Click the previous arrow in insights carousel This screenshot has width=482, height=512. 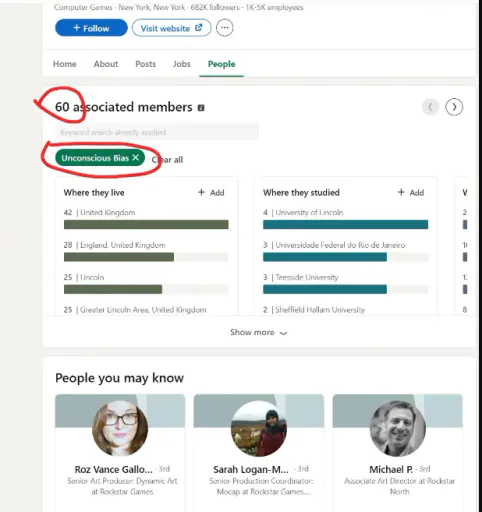click(430, 107)
